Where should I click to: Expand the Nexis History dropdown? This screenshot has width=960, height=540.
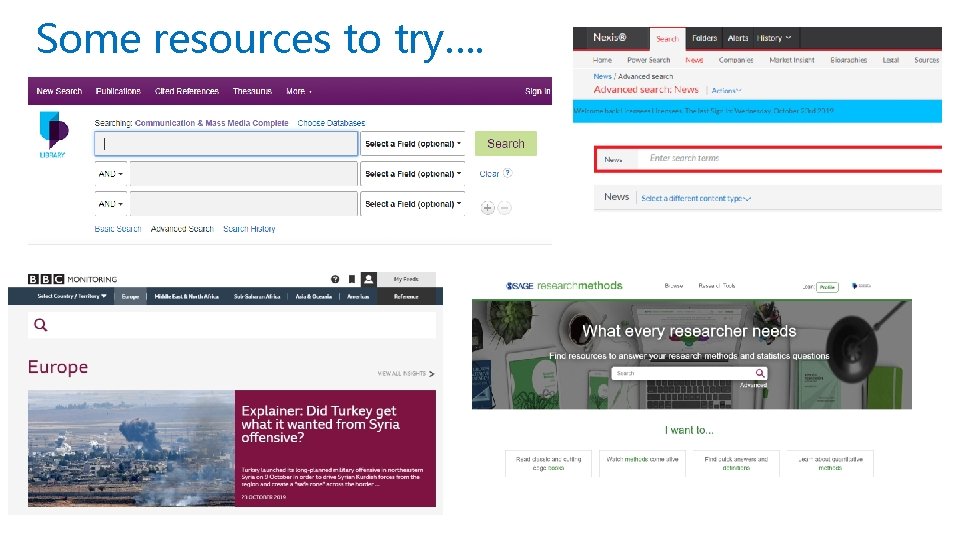pos(774,38)
